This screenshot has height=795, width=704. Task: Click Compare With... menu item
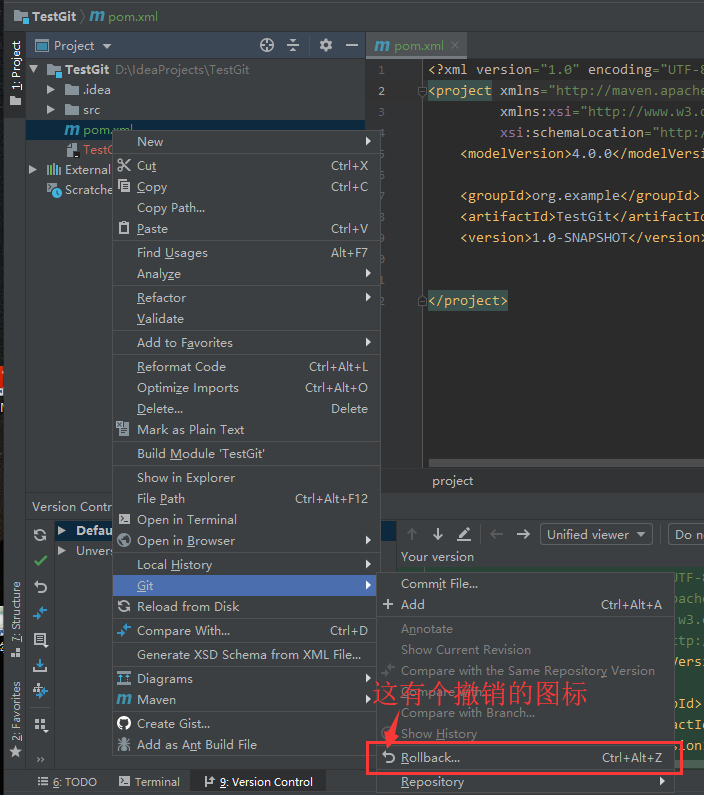246,631
